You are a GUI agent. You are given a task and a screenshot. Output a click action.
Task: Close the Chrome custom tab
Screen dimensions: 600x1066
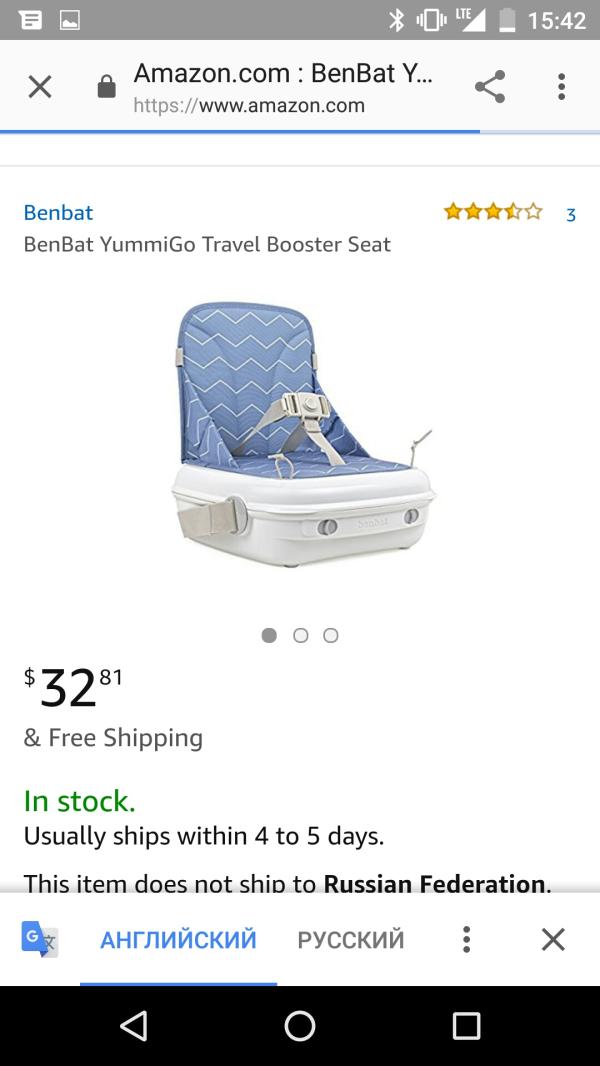point(40,88)
